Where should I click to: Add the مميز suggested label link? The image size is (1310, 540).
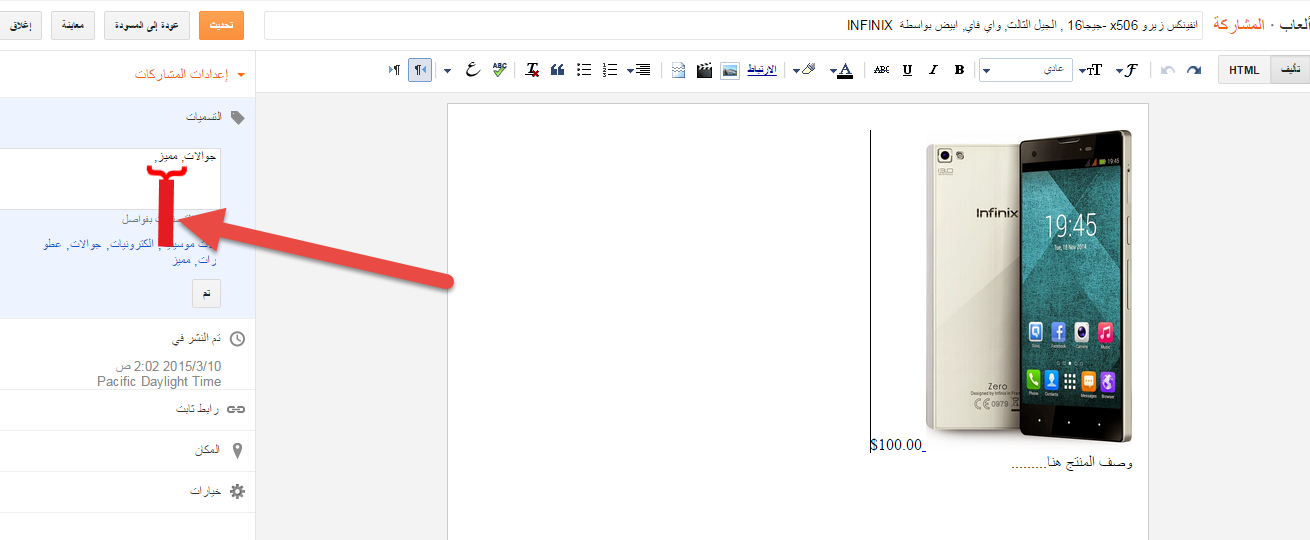[x=182, y=259]
